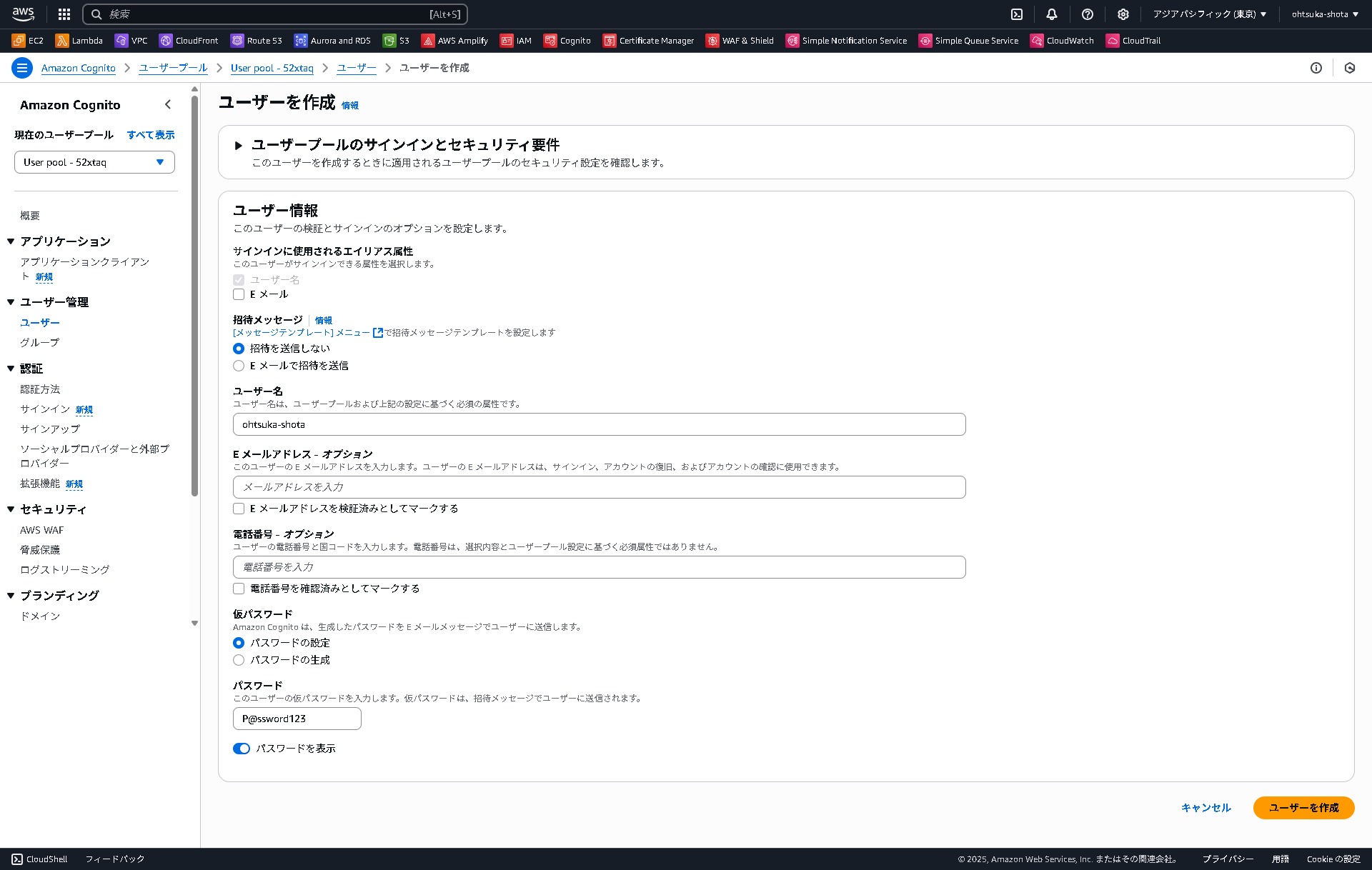Open the AWS services grid menu
This screenshot has height=870, width=1372.
click(x=64, y=14)
